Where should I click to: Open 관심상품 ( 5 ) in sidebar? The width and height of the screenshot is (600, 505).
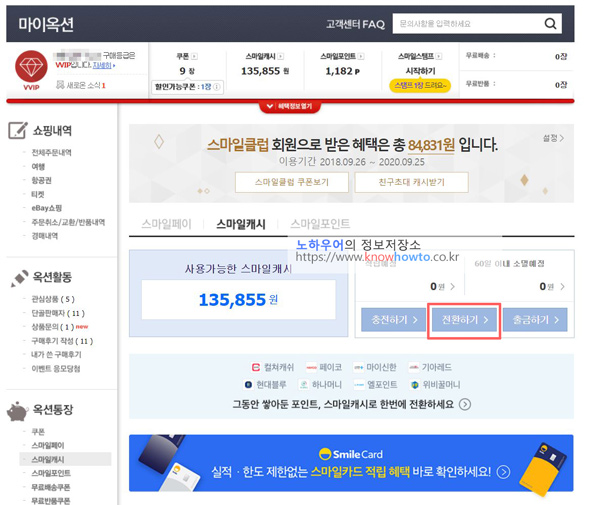pos(53,299)
